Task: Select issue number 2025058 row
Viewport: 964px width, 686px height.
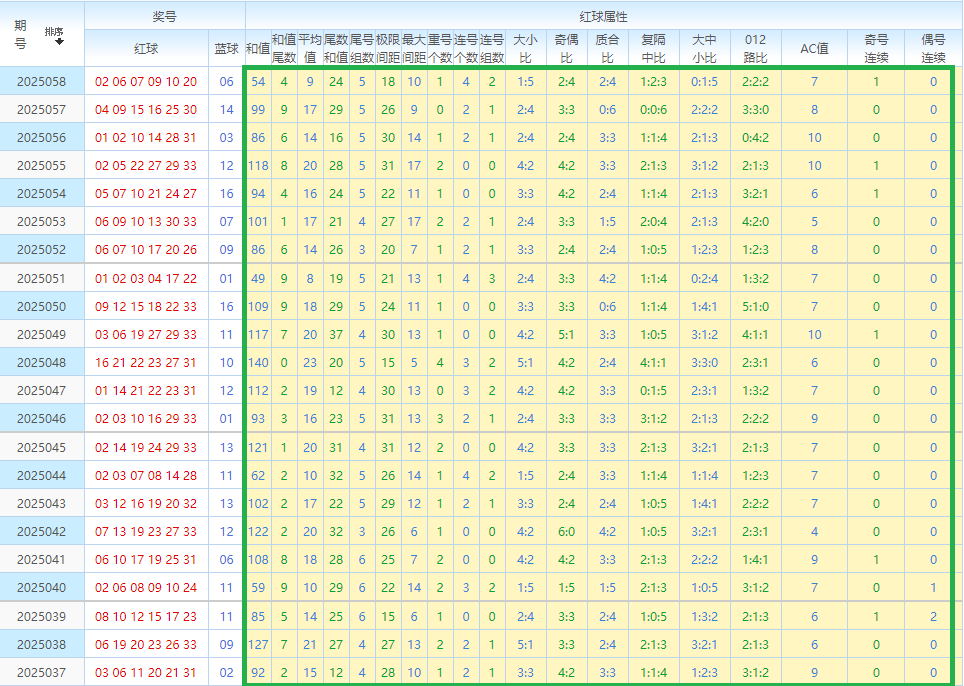Action: point(42,82)
